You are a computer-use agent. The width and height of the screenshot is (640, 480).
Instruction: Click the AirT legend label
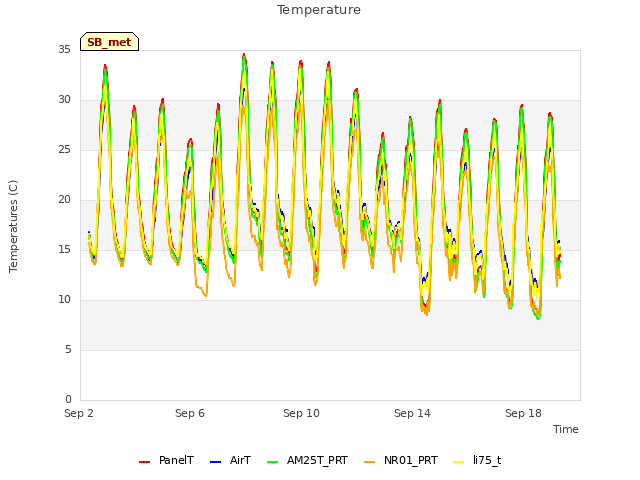[x=240, y=460]
